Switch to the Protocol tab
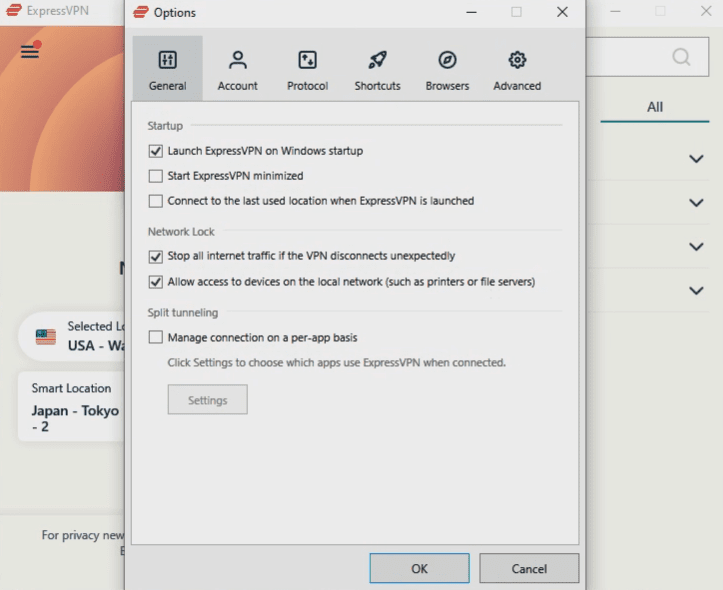723x590 pixels. (308, 69)
